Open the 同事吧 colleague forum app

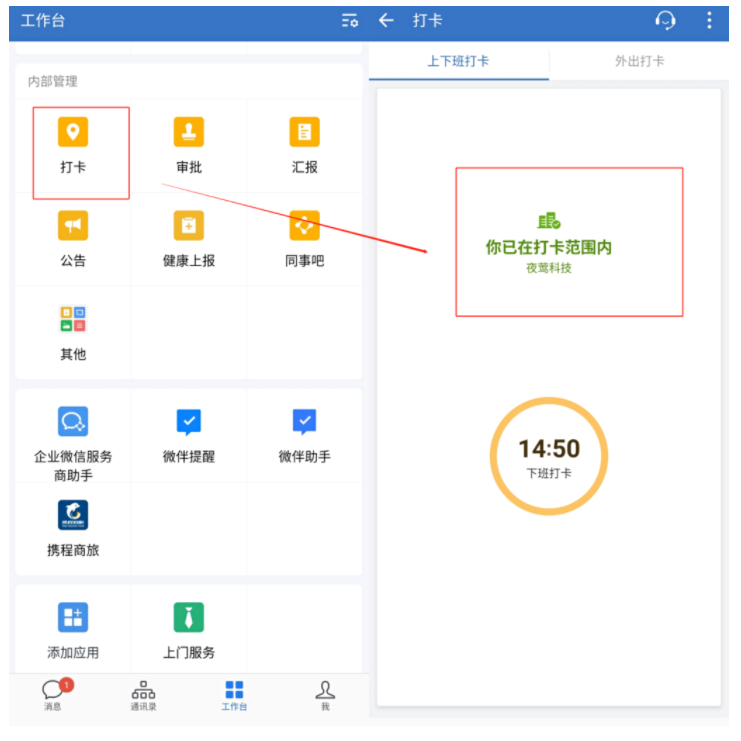pos(304,226)
